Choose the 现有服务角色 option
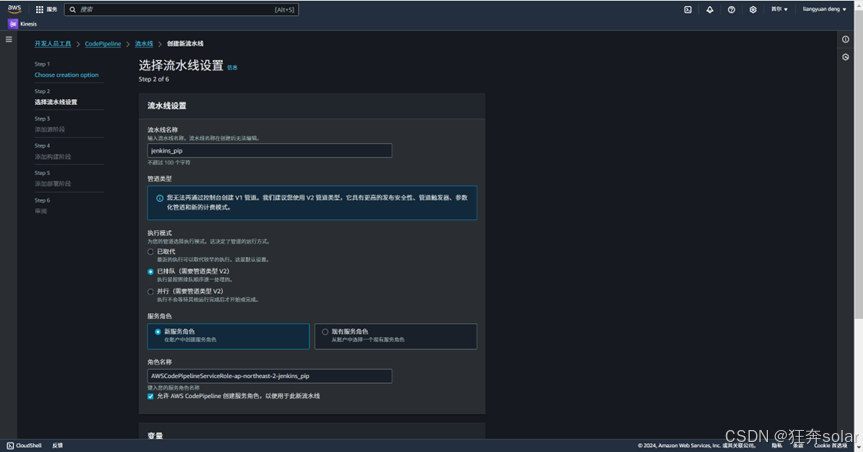 [x=396, y=336]
